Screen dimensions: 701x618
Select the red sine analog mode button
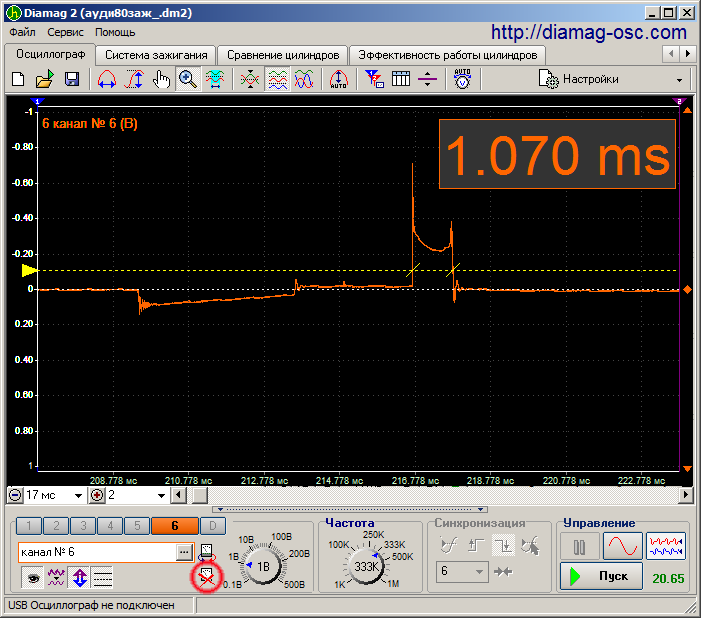(622, 546)
